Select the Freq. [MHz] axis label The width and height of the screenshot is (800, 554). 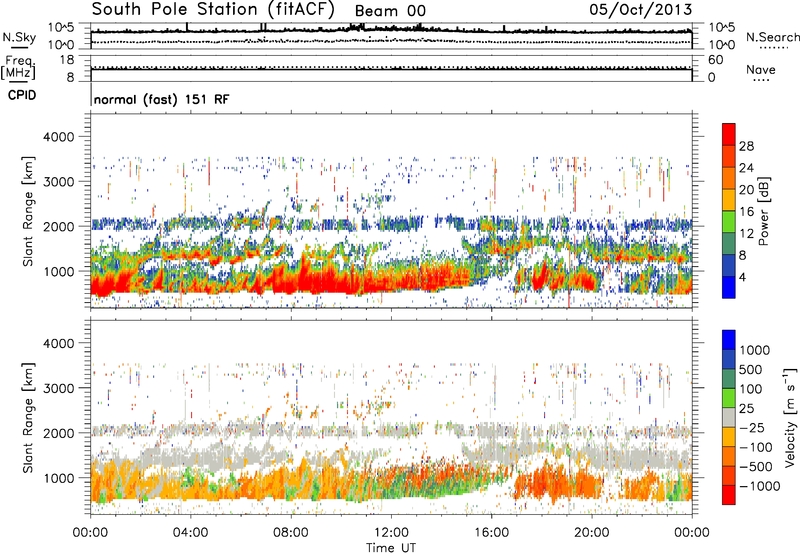18,67
